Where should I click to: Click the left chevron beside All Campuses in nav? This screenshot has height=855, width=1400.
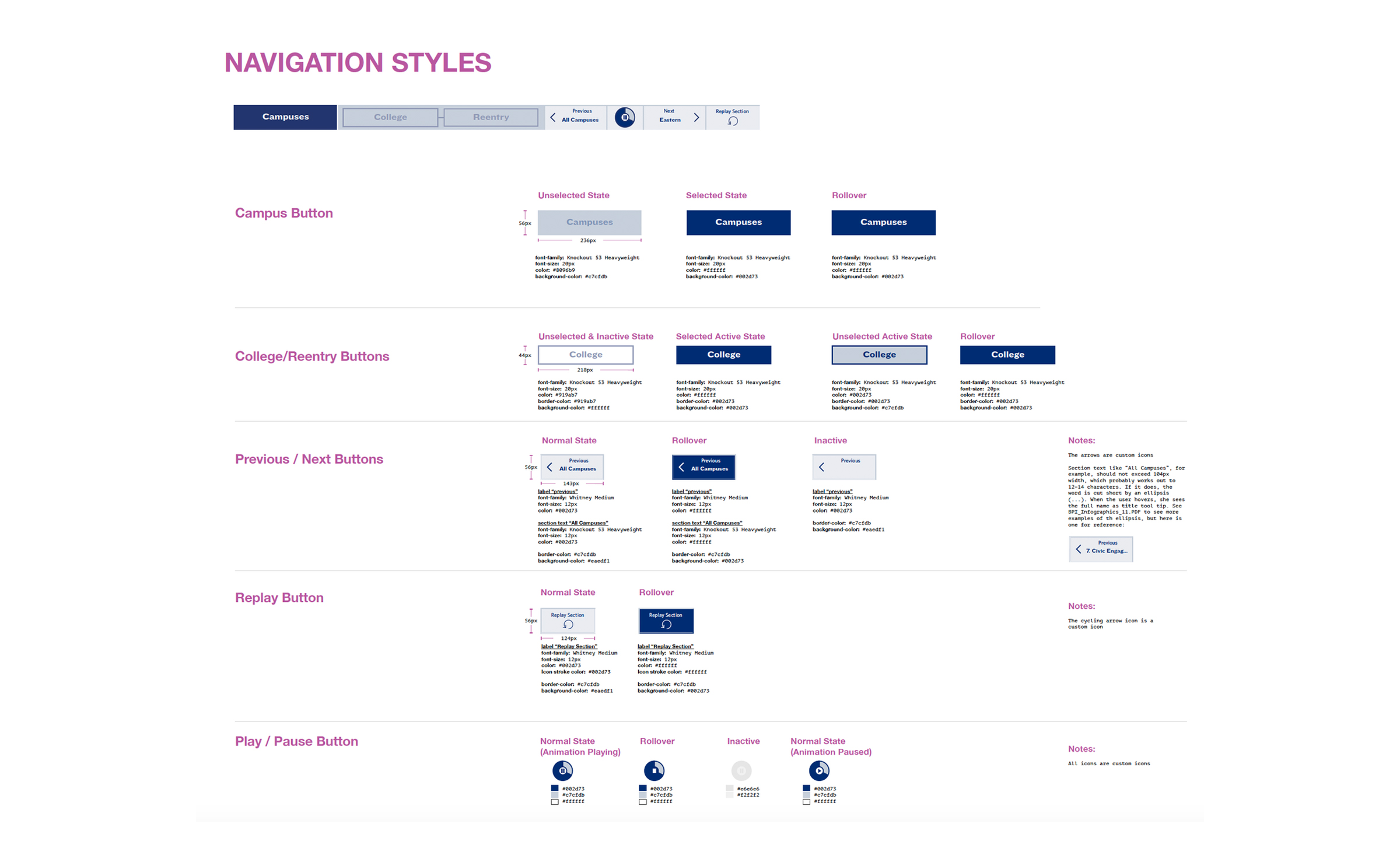553,117
